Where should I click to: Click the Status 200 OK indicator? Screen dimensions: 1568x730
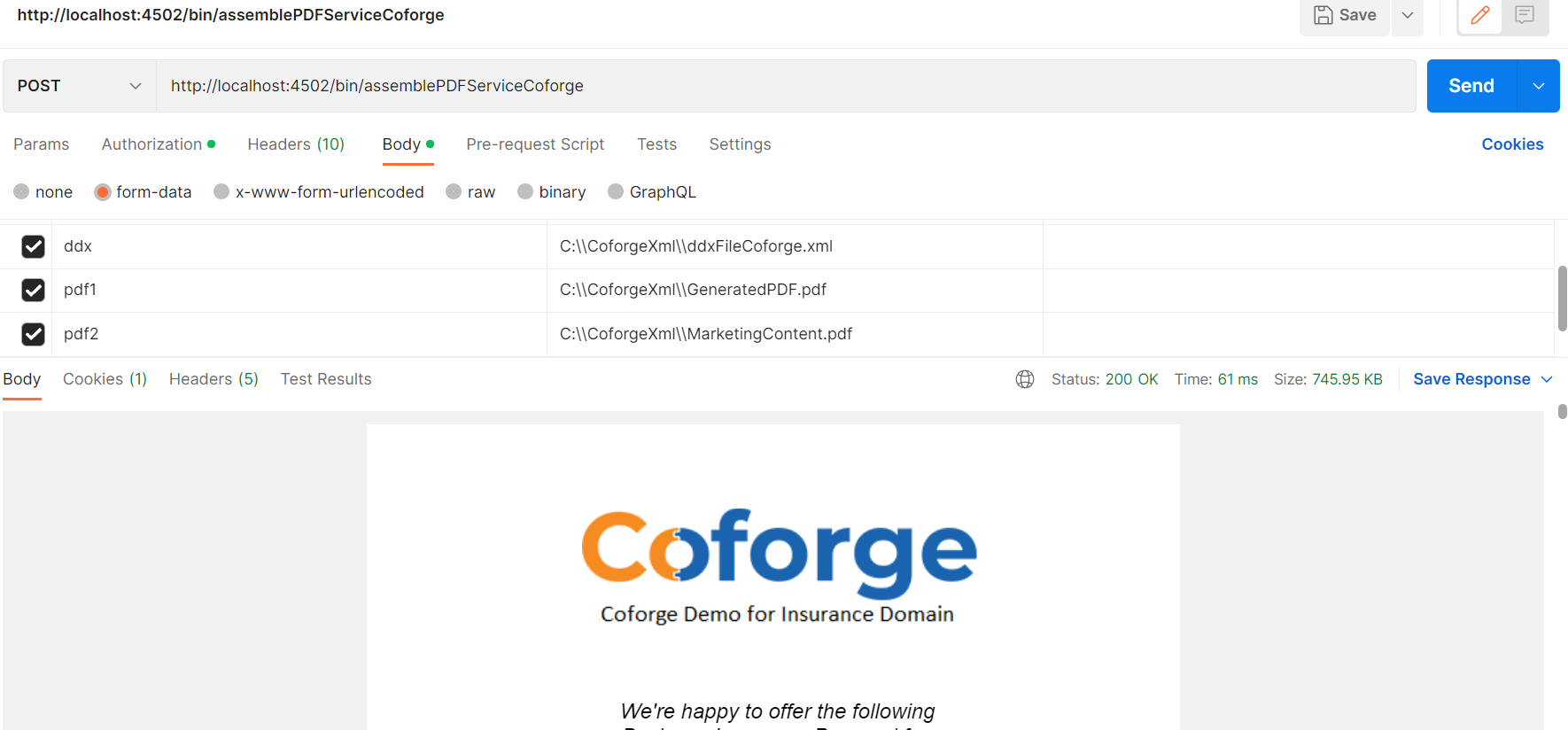1105,379
